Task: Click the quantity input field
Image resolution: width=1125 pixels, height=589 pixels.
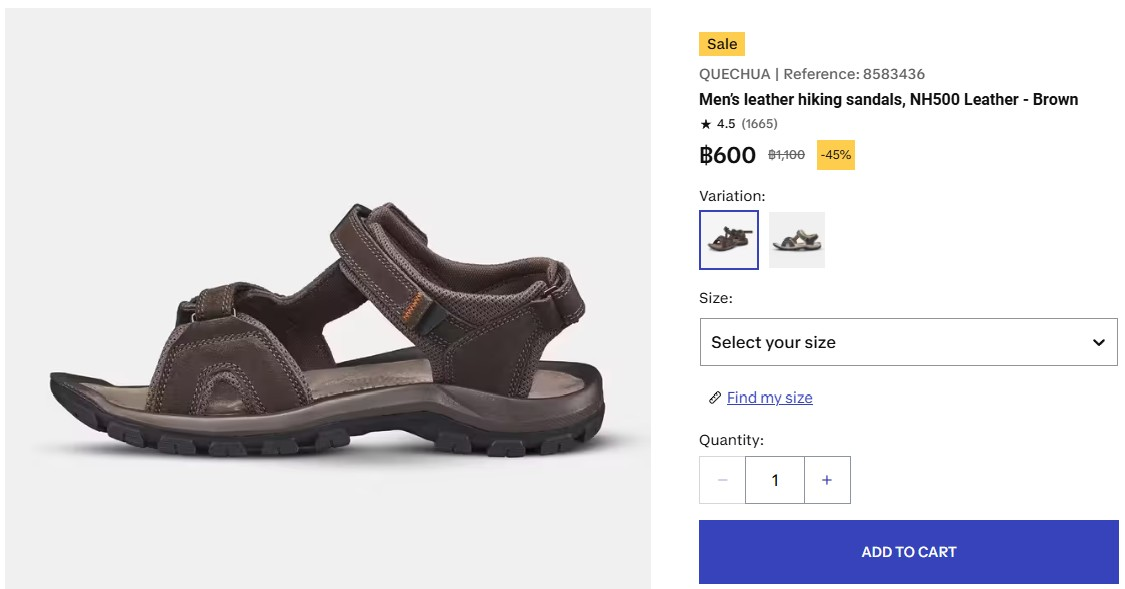Action: pyautogui.click(x=775, y=480)
